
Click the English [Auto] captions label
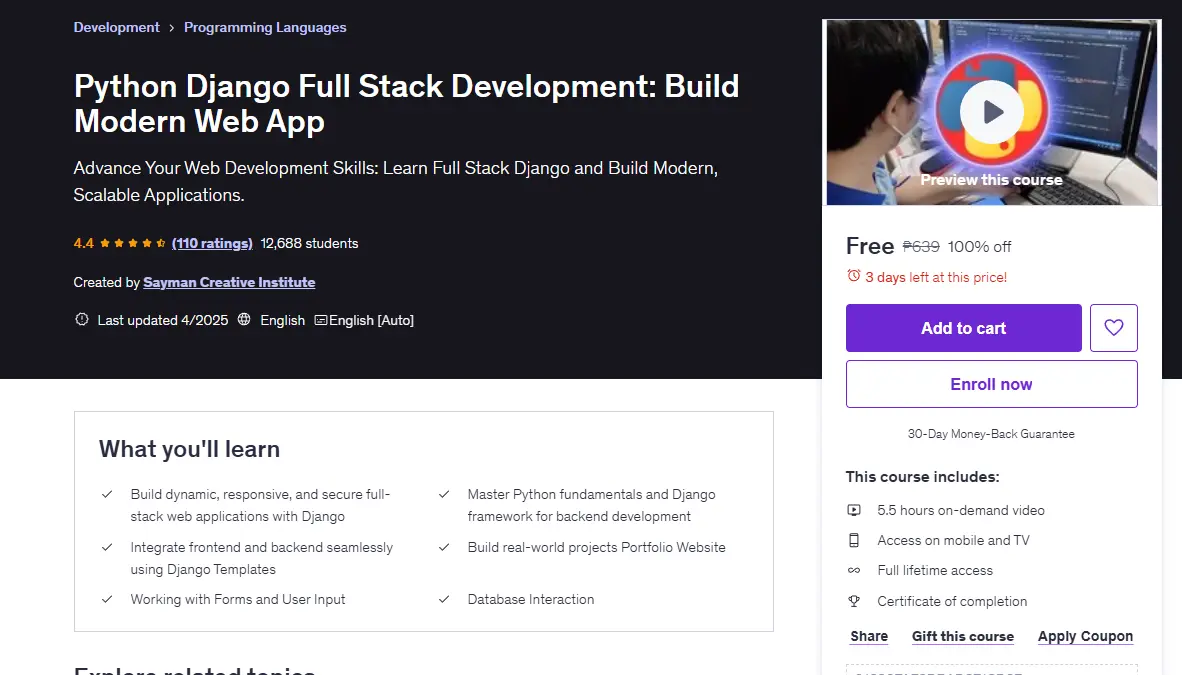coord(371,320)
